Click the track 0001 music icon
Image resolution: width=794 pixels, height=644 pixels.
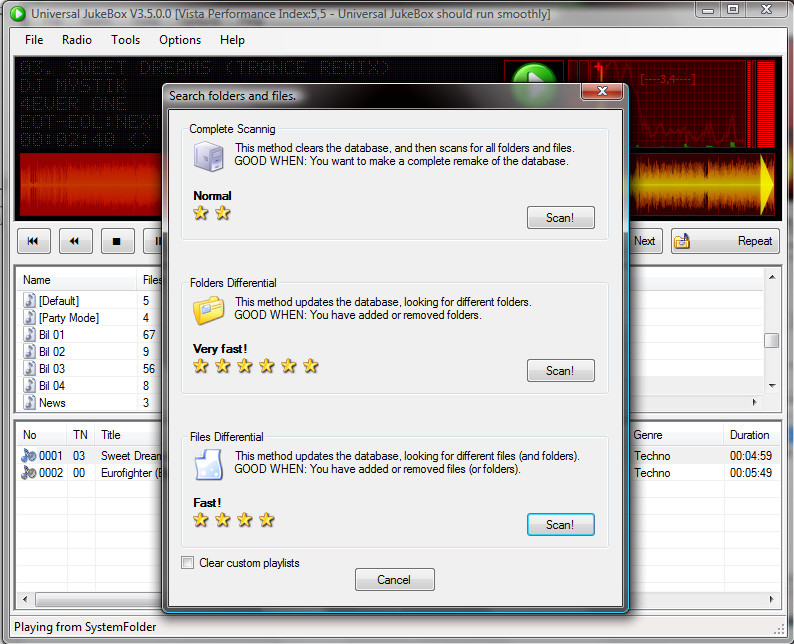29,456
